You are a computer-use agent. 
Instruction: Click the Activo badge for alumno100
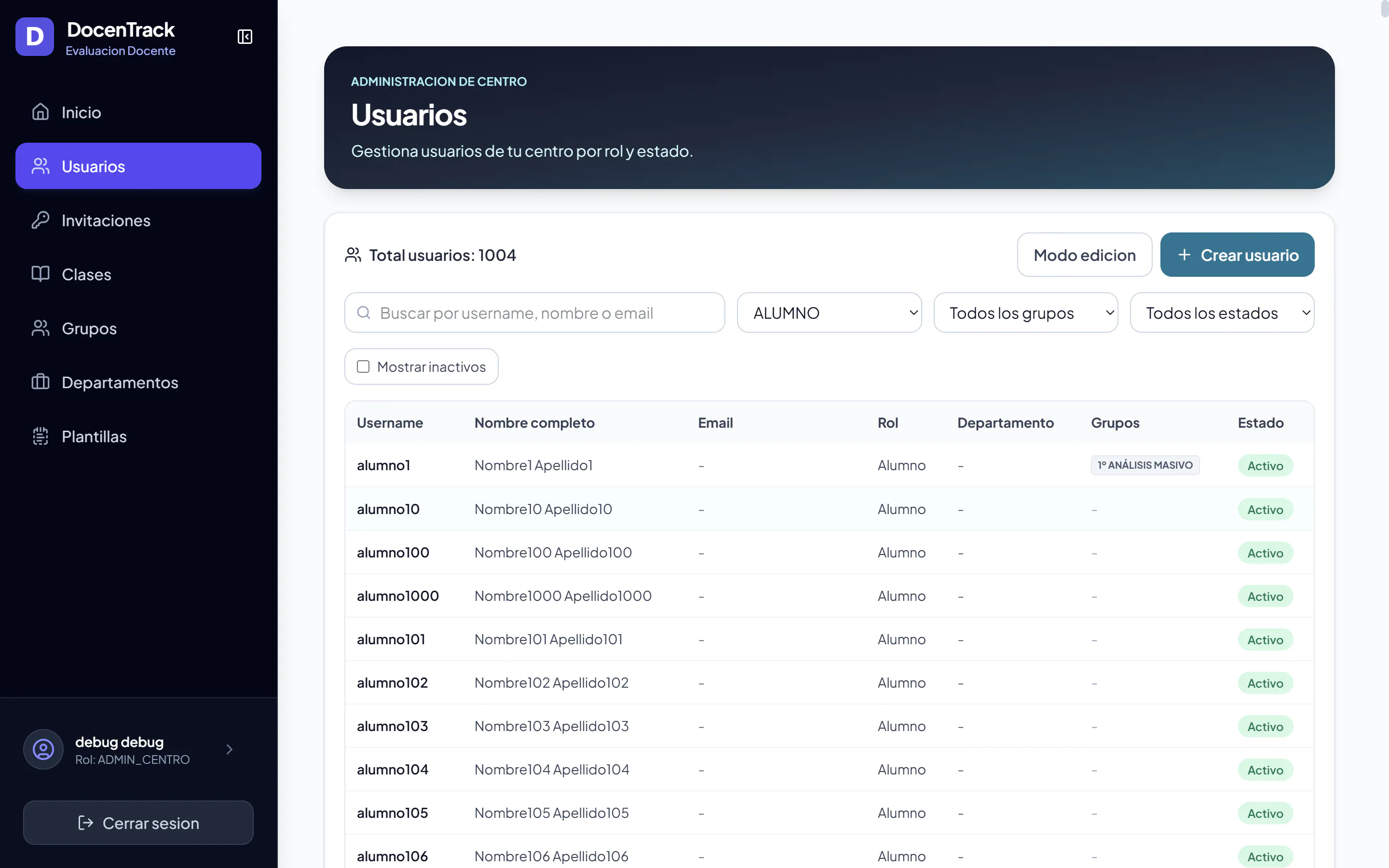click(x=1265, y=553)
